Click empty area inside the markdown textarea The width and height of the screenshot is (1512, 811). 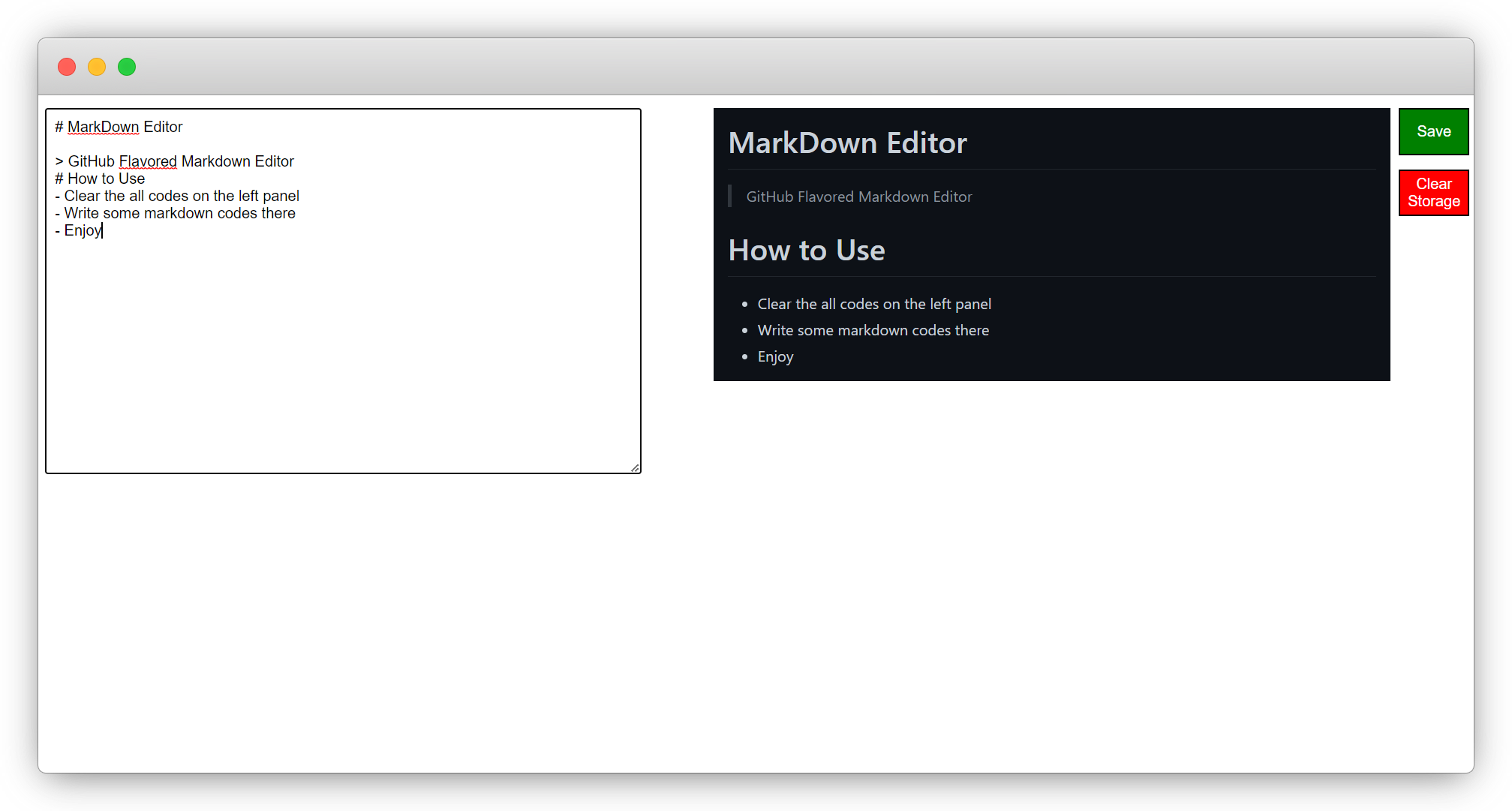click(x=342, y=353)
